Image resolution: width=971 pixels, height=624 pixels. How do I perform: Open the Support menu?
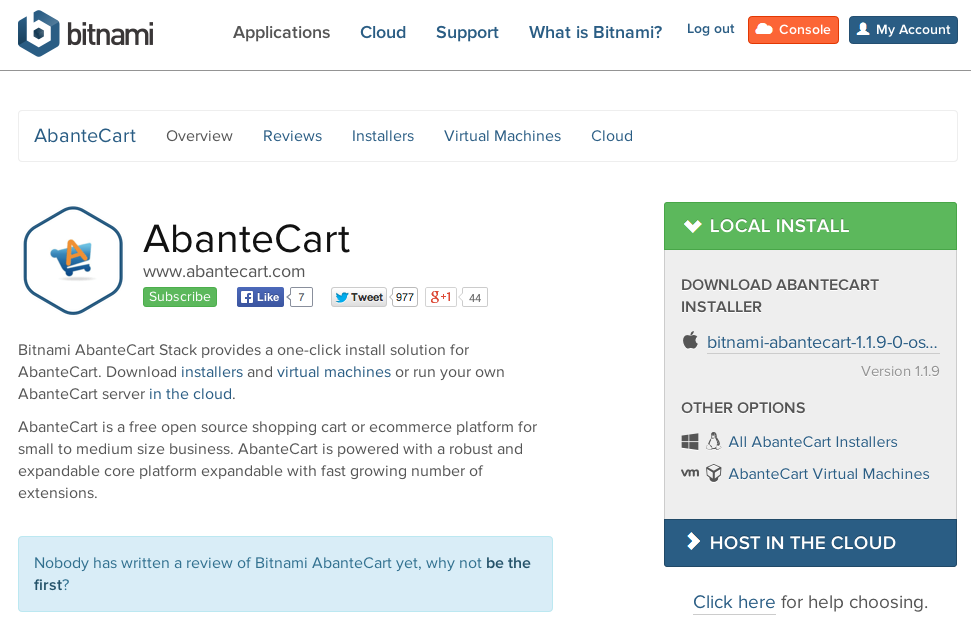[x=467, y=32]
